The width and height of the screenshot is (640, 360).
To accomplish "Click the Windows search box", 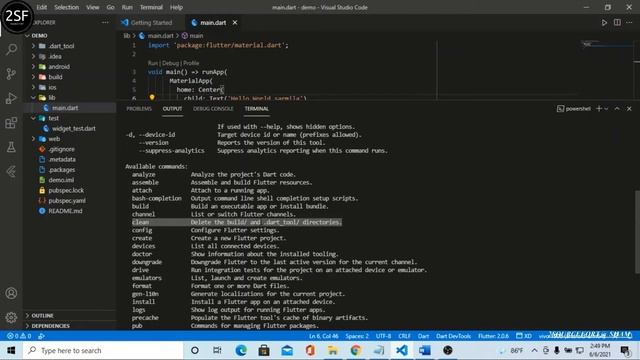I will coord(103,350).
